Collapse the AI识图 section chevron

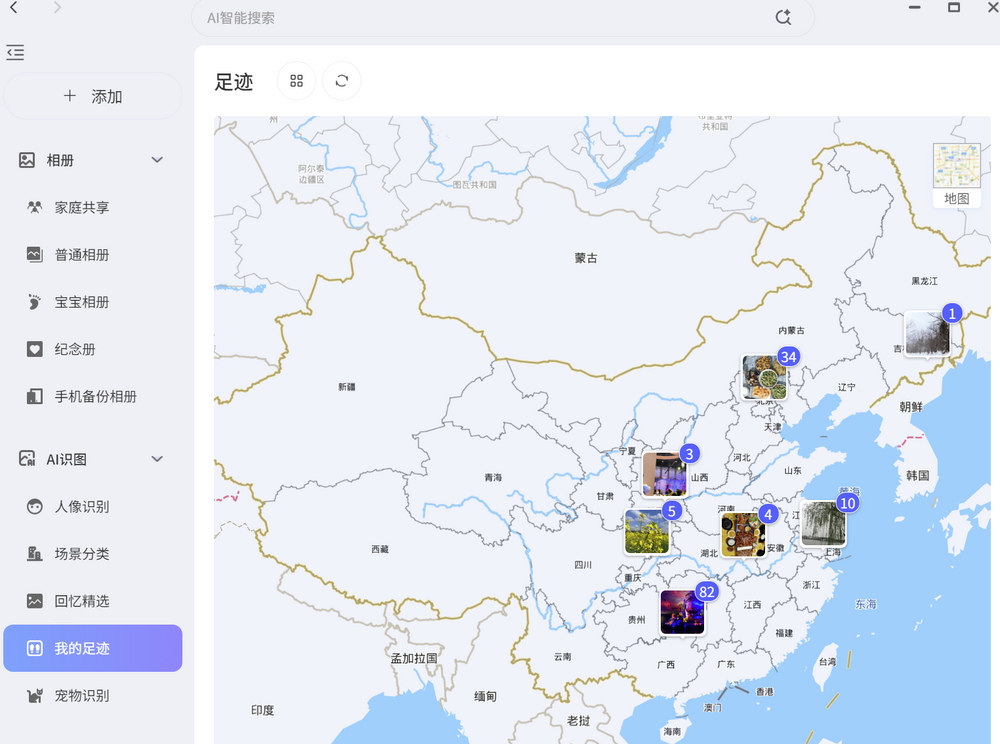(x=157, y=459)
